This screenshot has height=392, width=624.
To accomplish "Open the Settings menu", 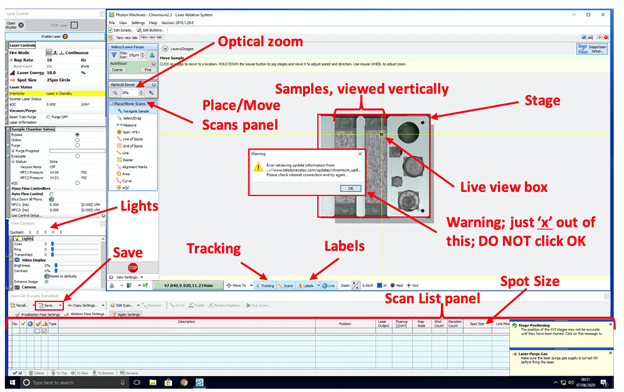I will pyautogui.click(x=138, y=23).
